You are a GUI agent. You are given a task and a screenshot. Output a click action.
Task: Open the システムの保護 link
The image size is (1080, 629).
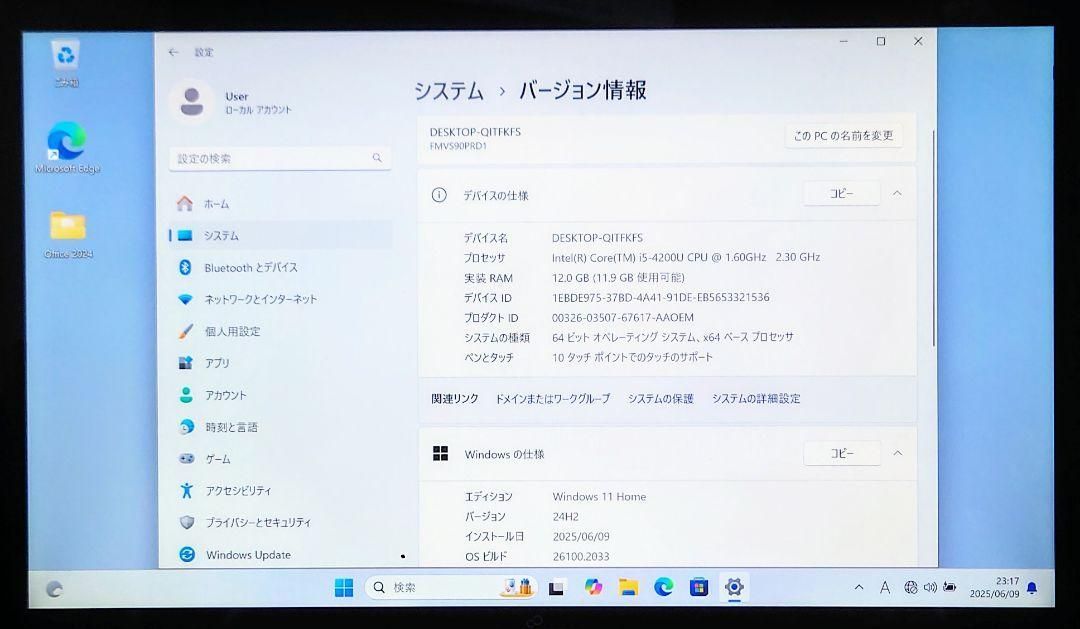coord(661,399)
